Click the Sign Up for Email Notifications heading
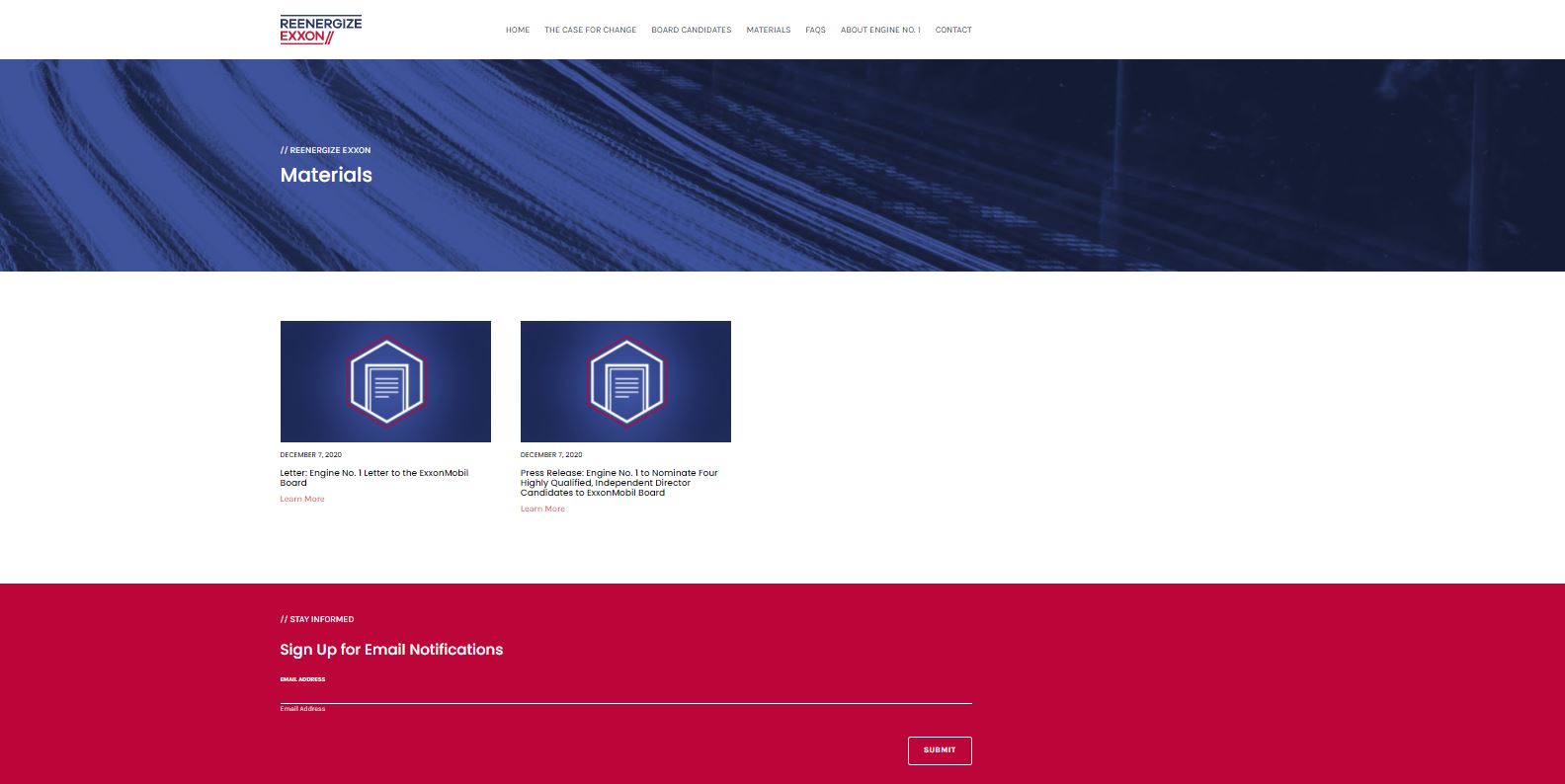Screen dimensions: 1565x784 pos(391,649)
